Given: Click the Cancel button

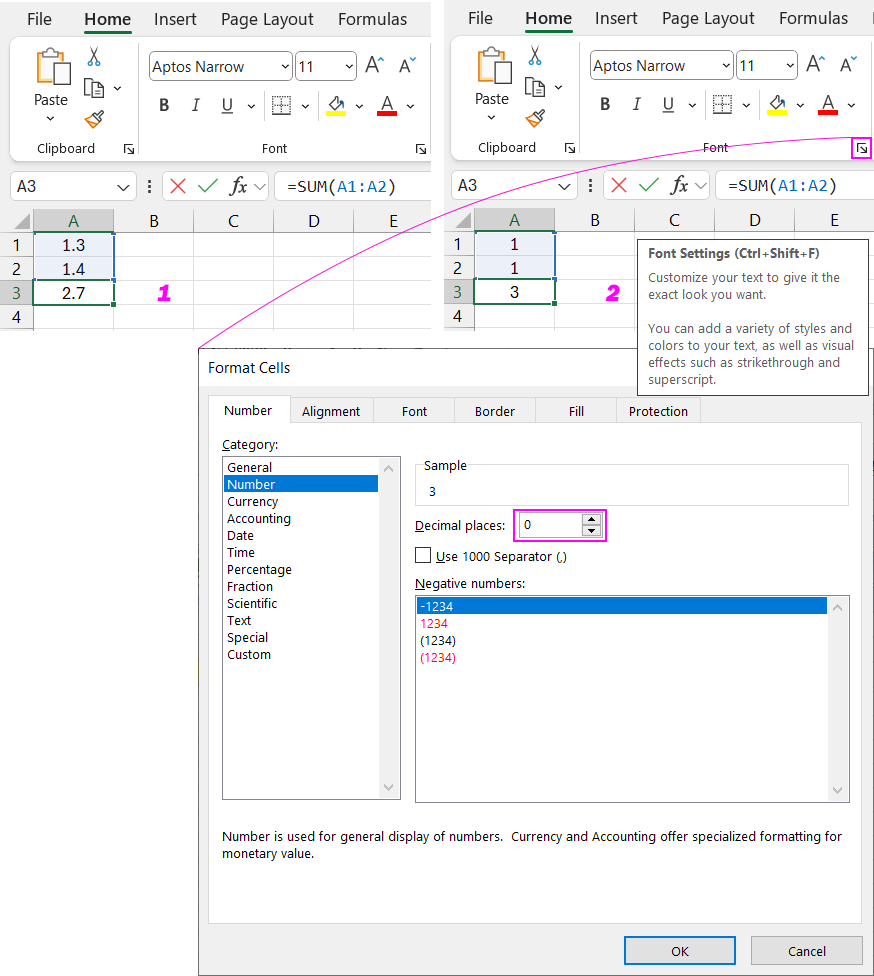Looking at the screenshot, I should coord(806,950).
